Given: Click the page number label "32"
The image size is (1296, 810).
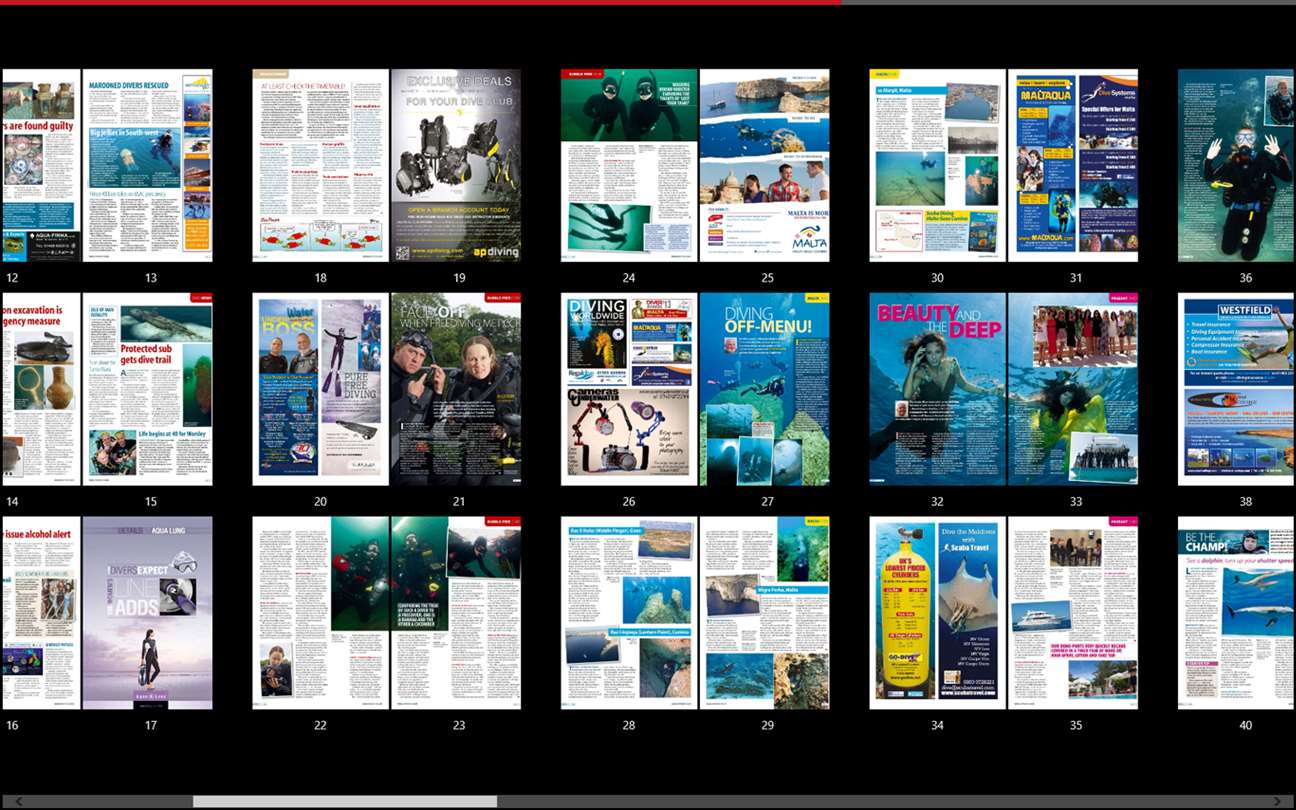Looking at the screenshot, I should (937, 502).
